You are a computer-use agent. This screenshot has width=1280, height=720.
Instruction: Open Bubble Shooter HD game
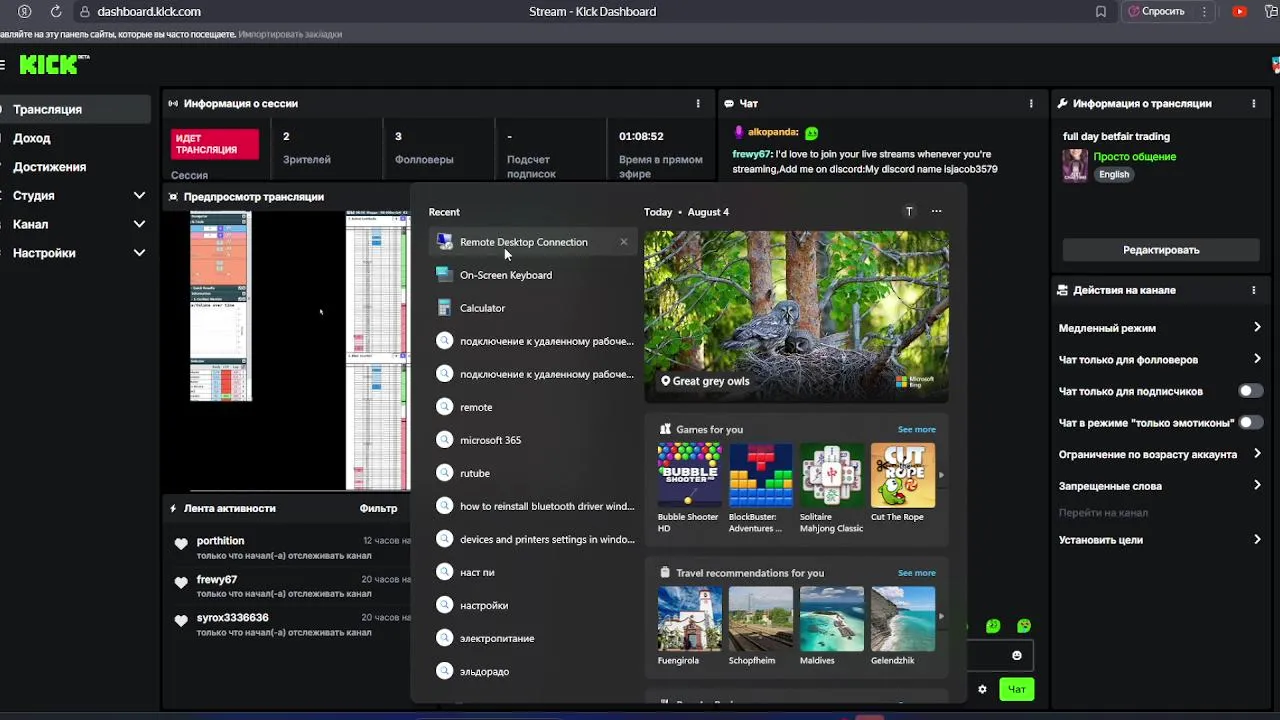pos(688,488)
